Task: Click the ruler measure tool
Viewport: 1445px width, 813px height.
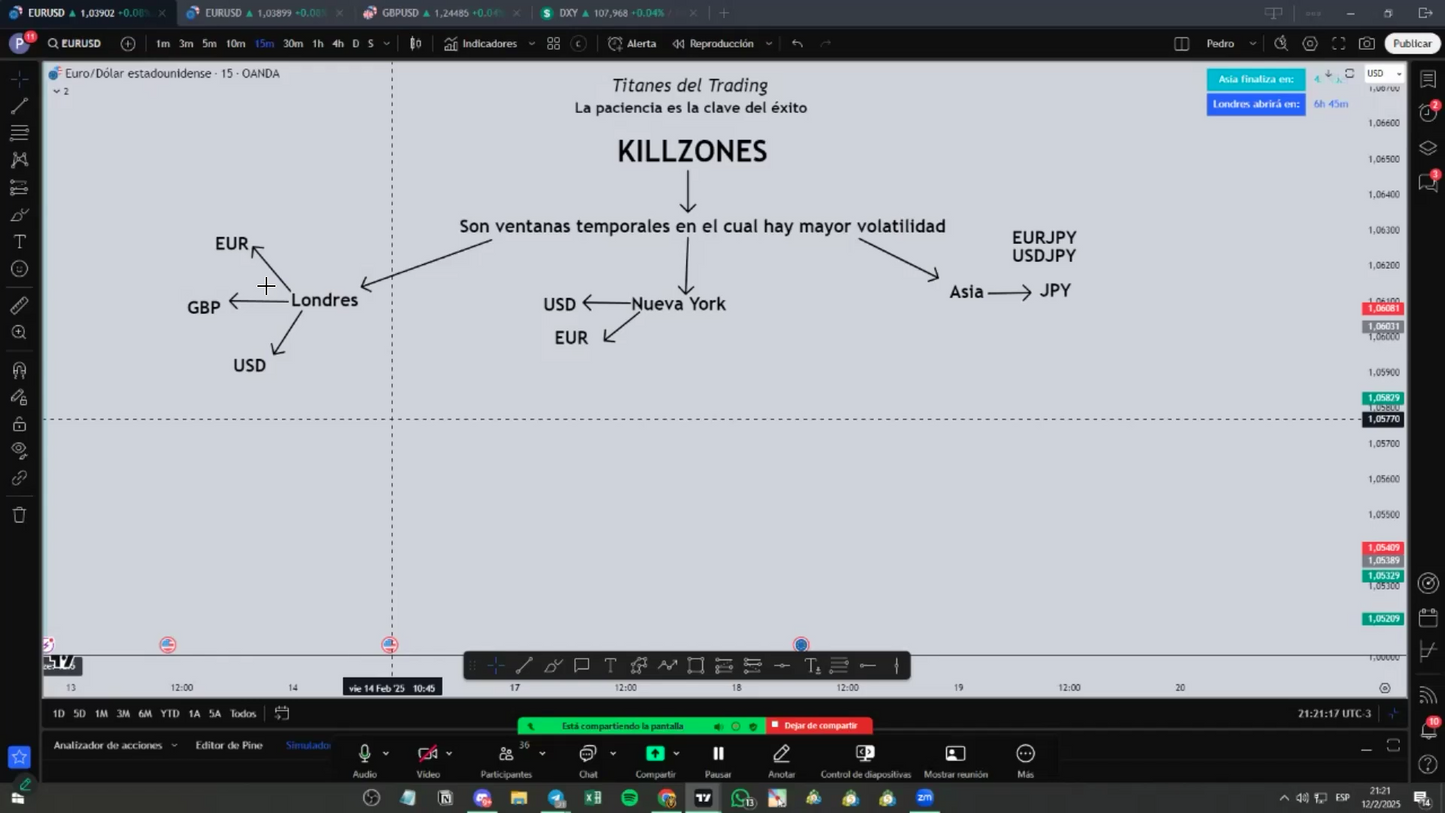Action: pos(19,306)
